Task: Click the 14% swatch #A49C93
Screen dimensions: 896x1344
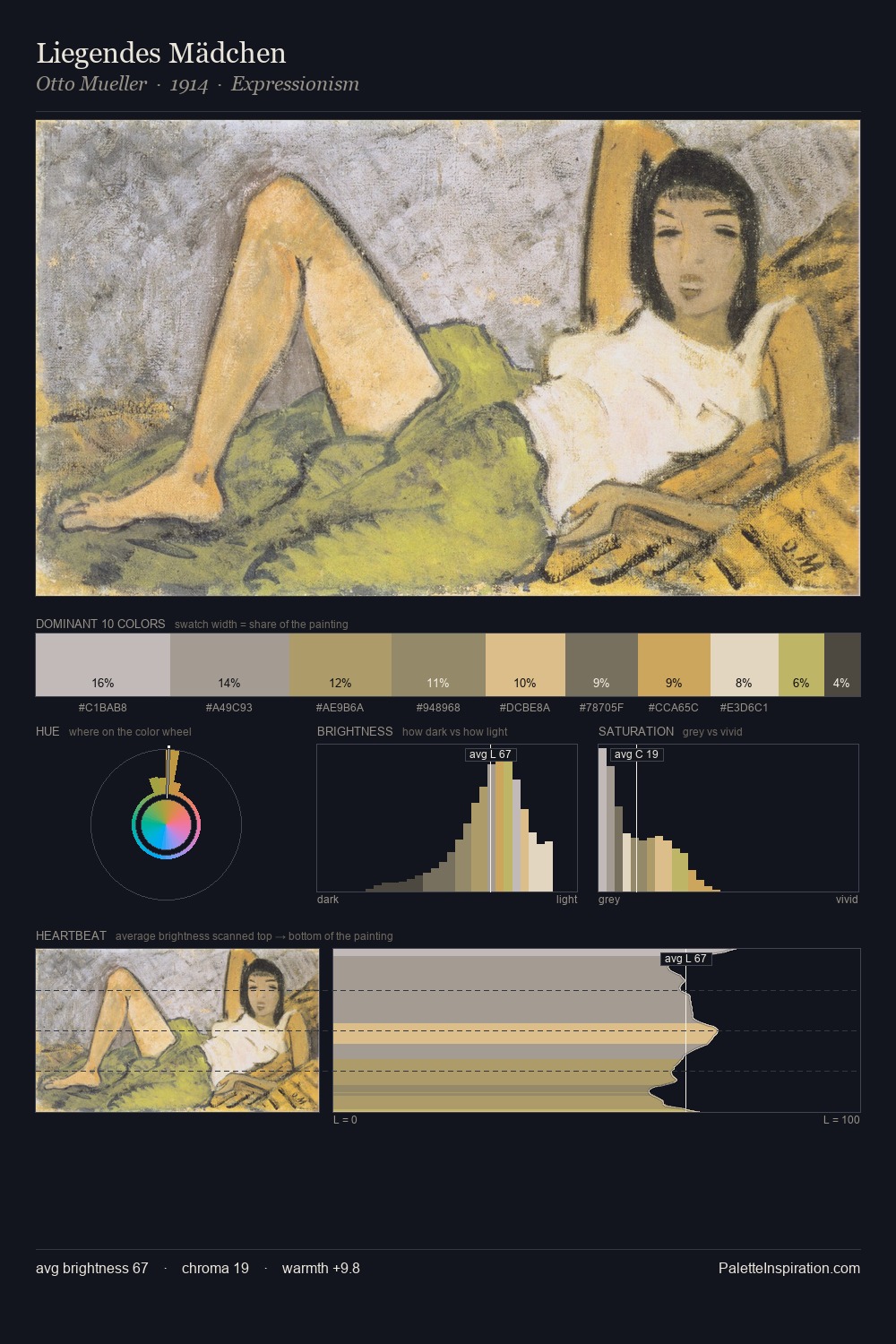Action: coord(229,665)
